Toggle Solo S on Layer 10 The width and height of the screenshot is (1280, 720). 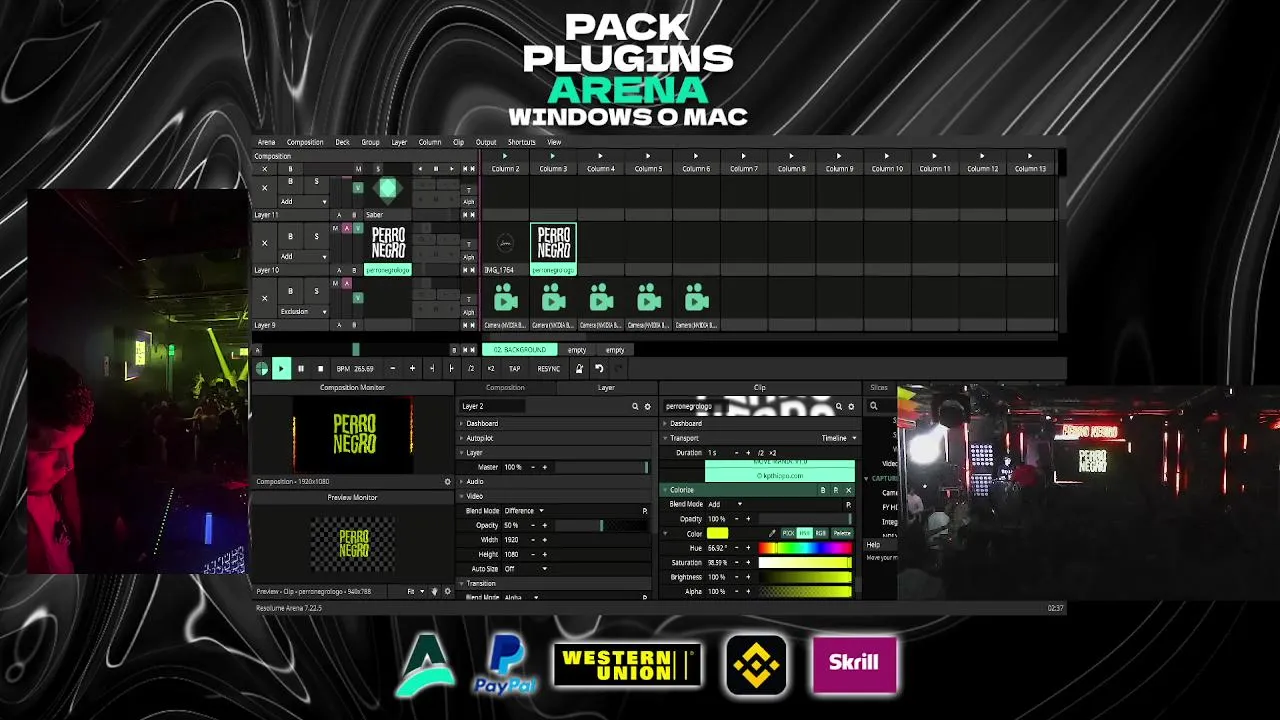(x=316, y=236)
